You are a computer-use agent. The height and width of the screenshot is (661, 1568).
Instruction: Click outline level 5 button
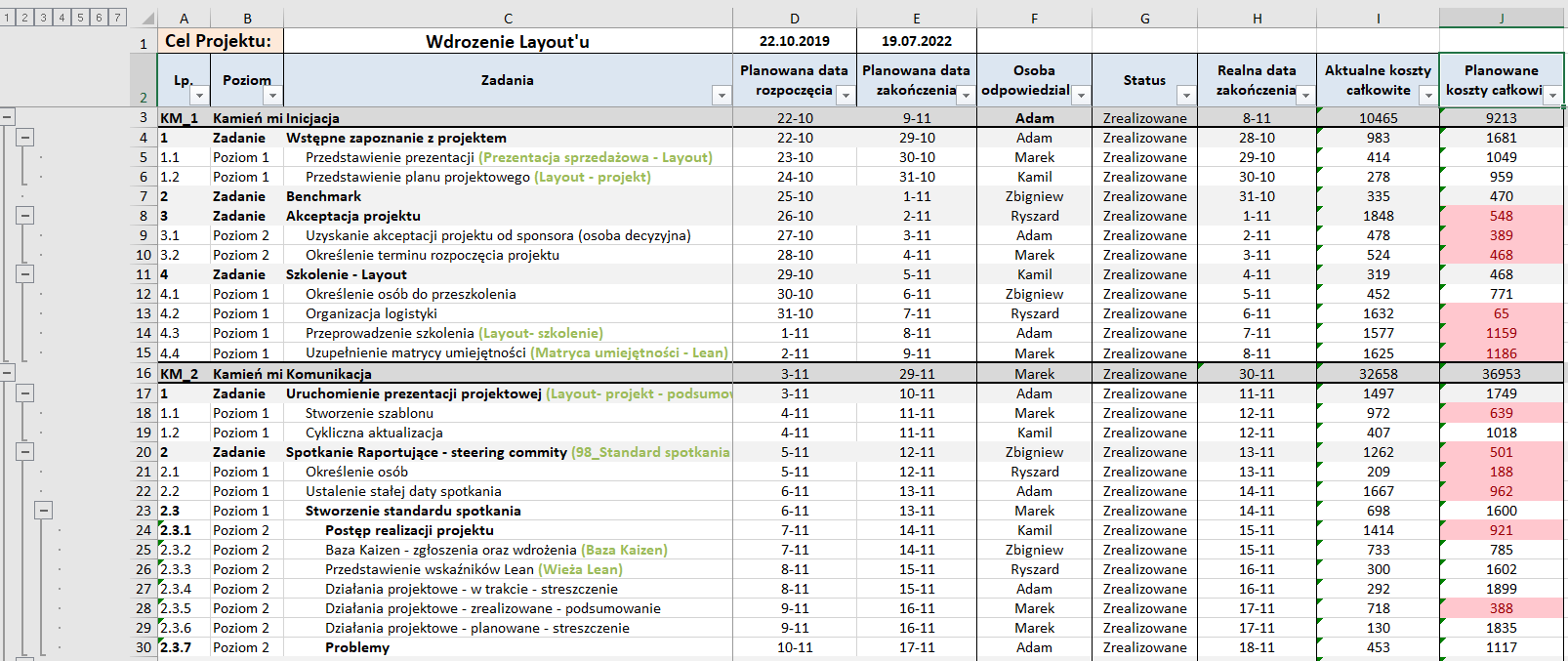pyautogui.click(x=81, y=18)
